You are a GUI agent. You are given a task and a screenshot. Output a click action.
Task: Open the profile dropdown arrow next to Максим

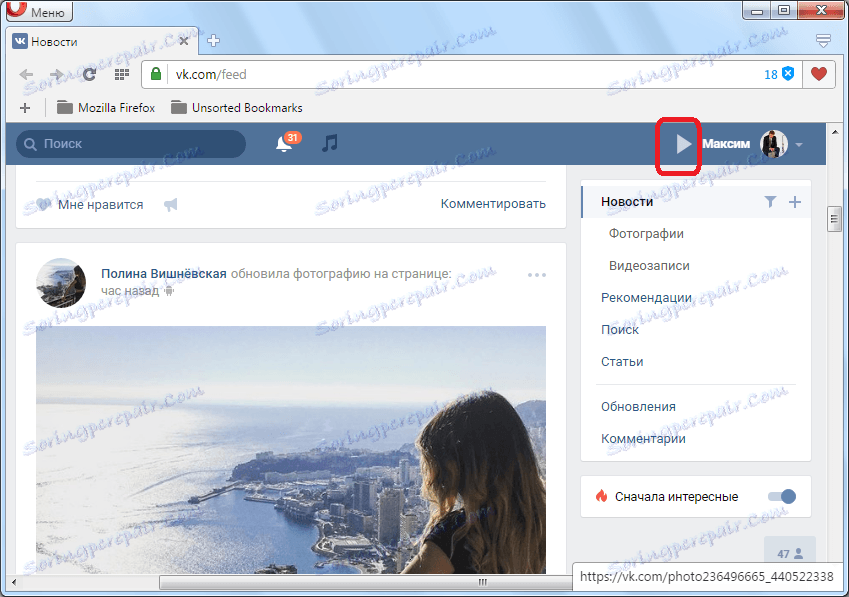click(x=800, y=143)
